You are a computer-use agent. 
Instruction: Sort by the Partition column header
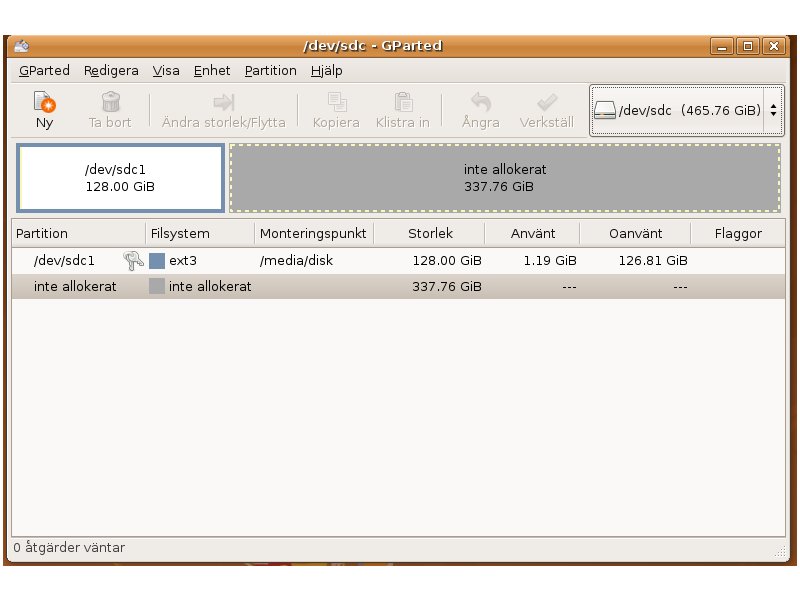coord(78,234)
